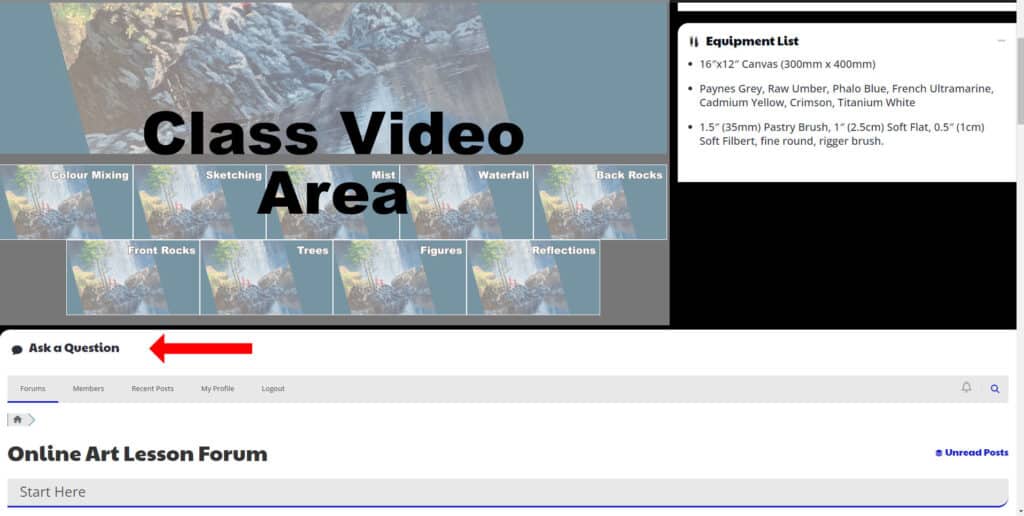Select the Waterfall video thumbnail
Viewport: 1024px width, 516px height.
(x=466, y=202)
